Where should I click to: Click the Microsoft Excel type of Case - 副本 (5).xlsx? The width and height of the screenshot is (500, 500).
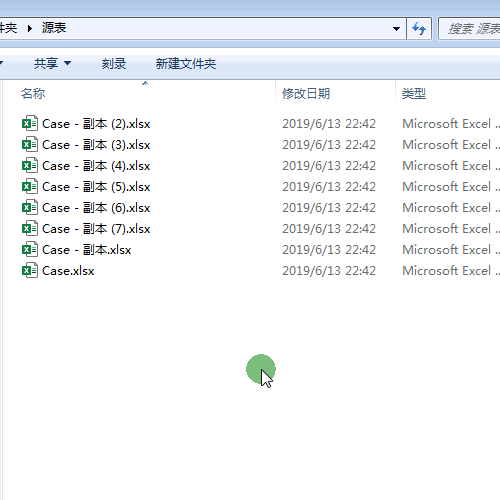point(451,187)
